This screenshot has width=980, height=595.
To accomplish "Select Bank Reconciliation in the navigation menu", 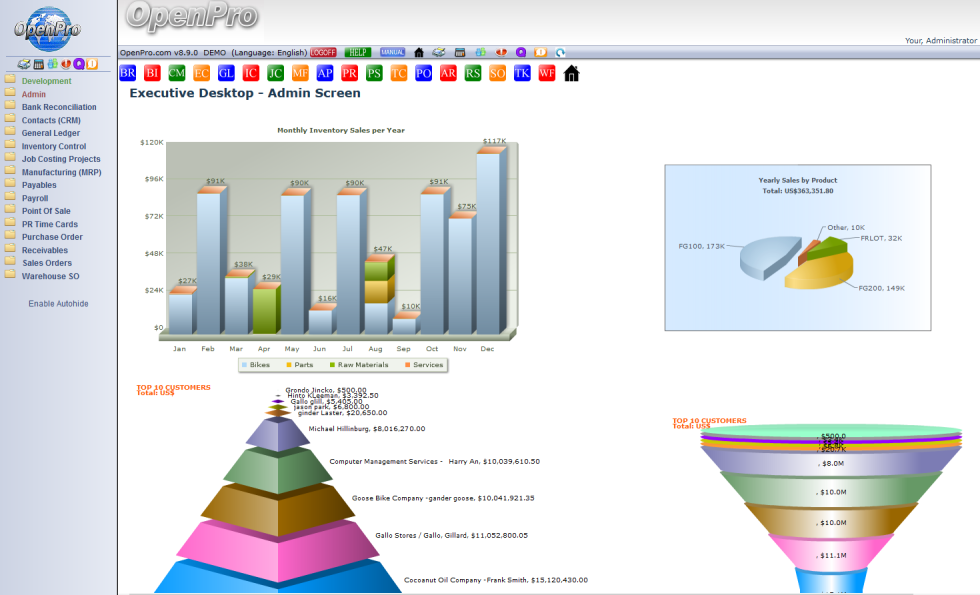I will coord(59,107).
